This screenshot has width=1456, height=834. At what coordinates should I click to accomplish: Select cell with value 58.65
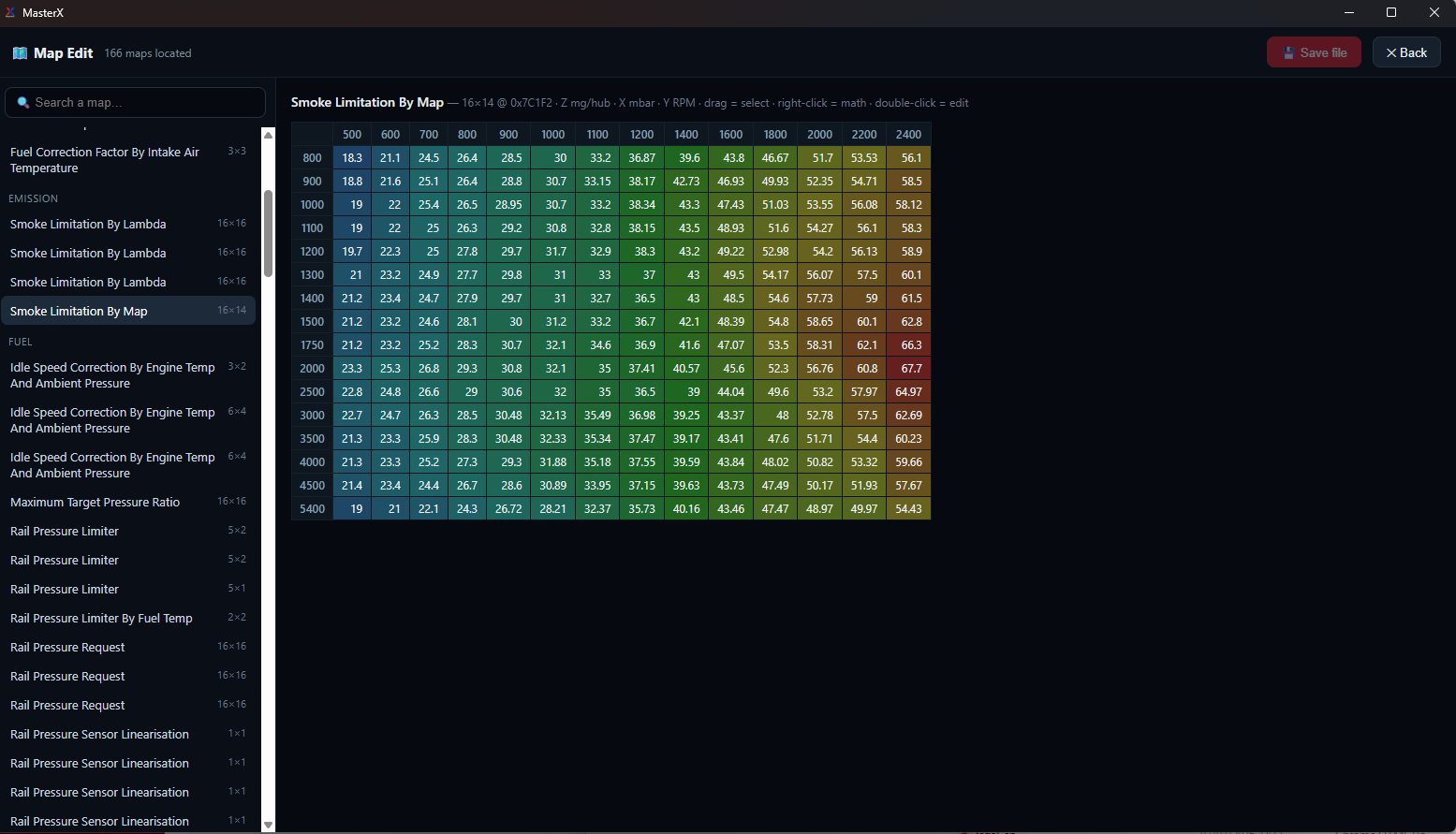(819, 322)
